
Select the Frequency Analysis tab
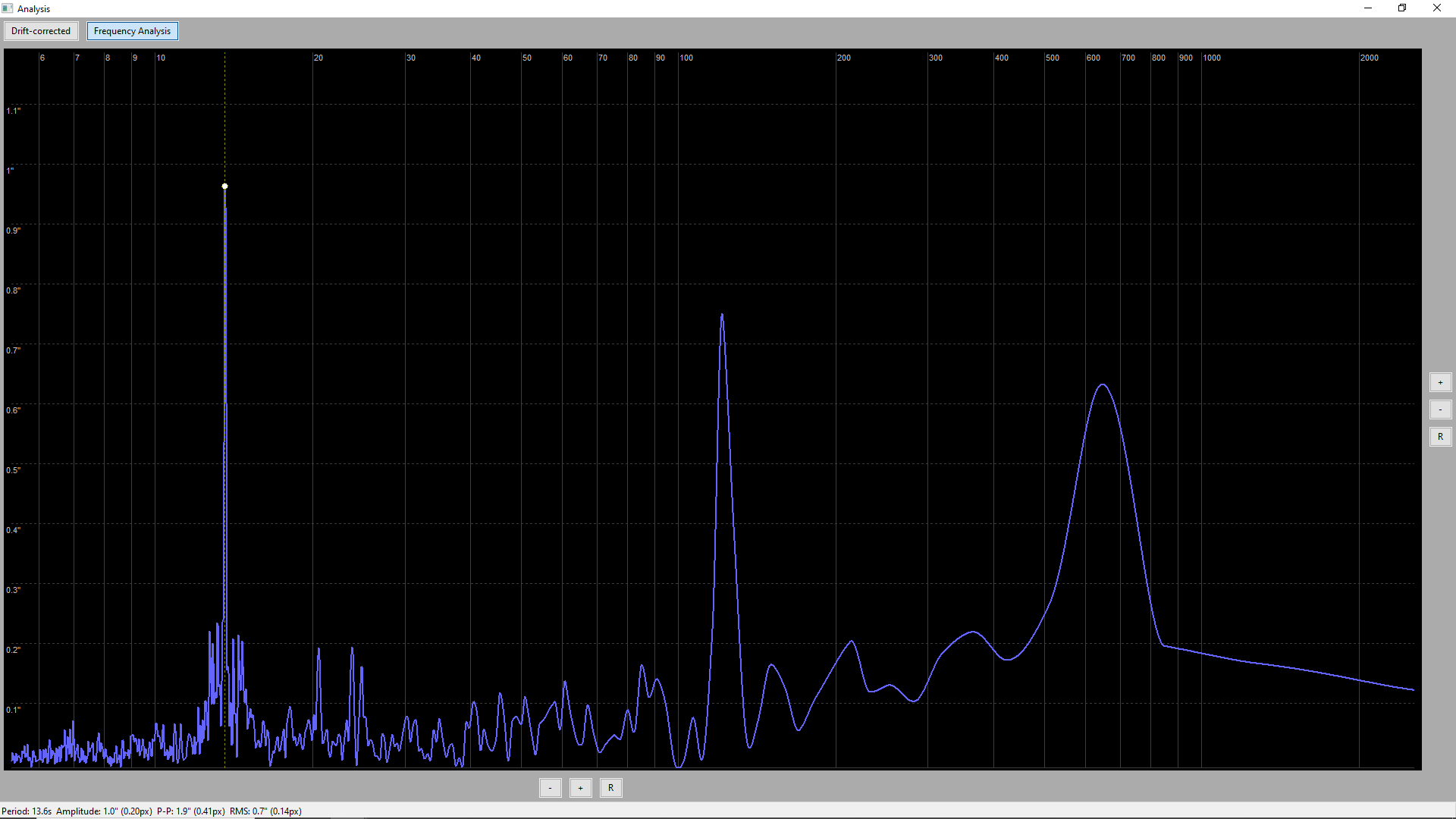click(x=132, y=31)
